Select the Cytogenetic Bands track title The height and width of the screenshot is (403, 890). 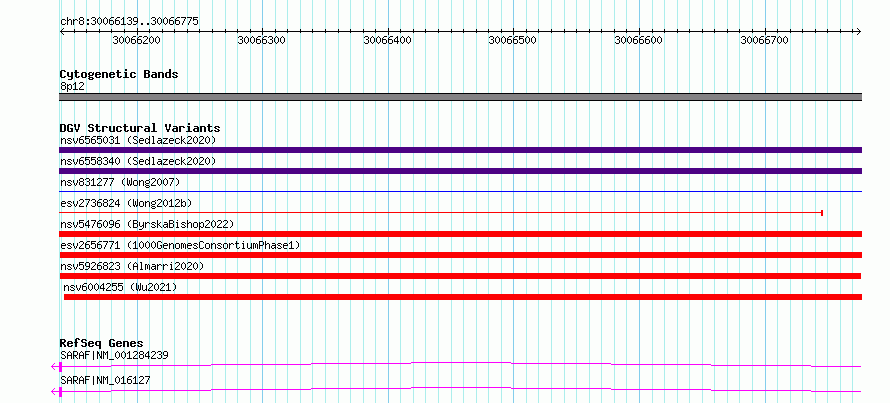pos(119,74)
